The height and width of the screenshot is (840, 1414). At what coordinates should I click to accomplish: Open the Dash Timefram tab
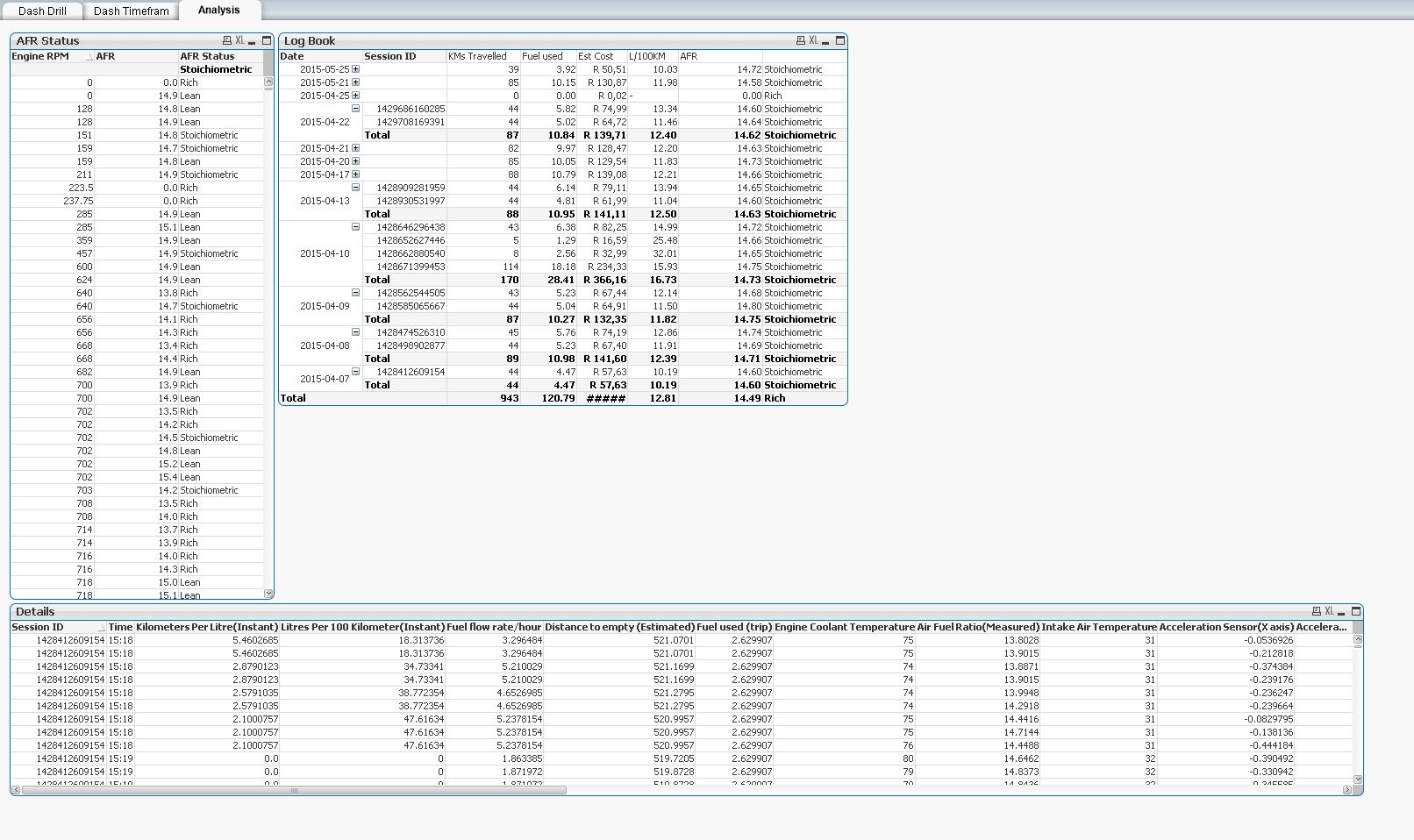(131, 11)
